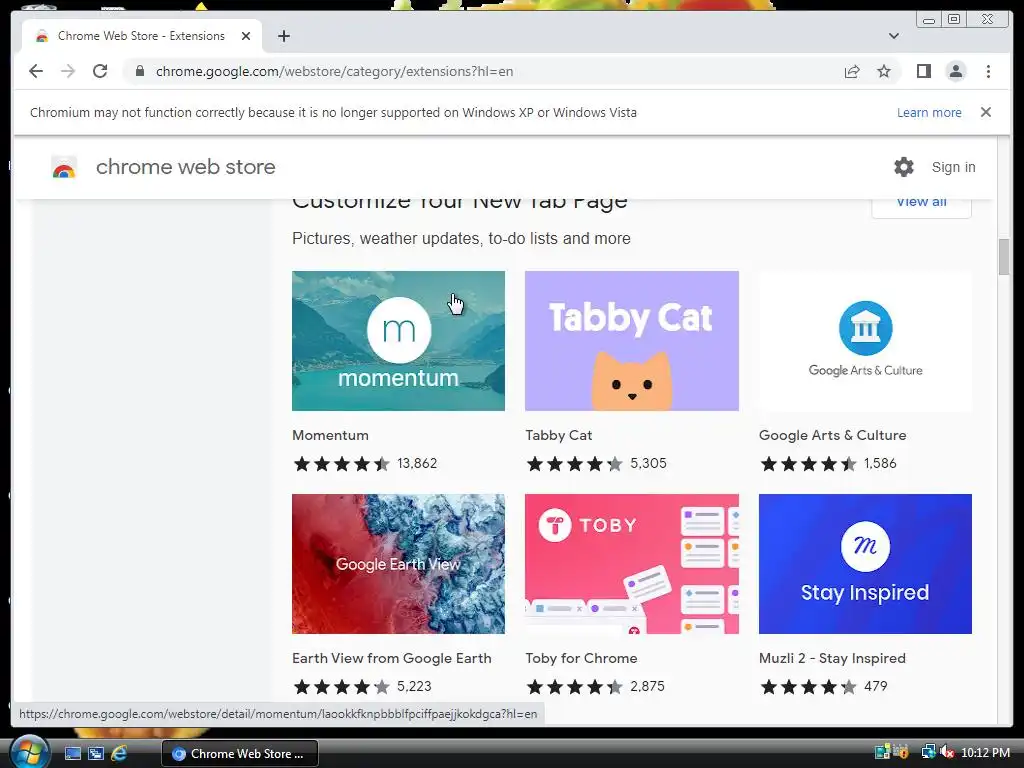Click the Momentum rating count 13,862
This screenshot has height=768, width=1024.
tap(417, 464)
